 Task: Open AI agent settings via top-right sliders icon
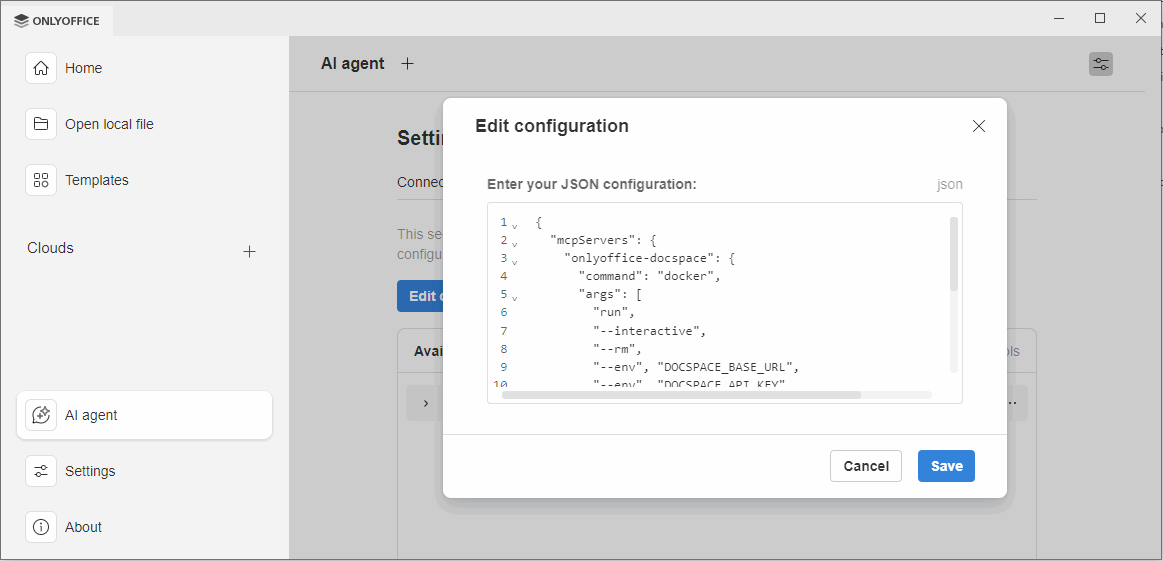pyautogui.click(x=1100, y=64)
